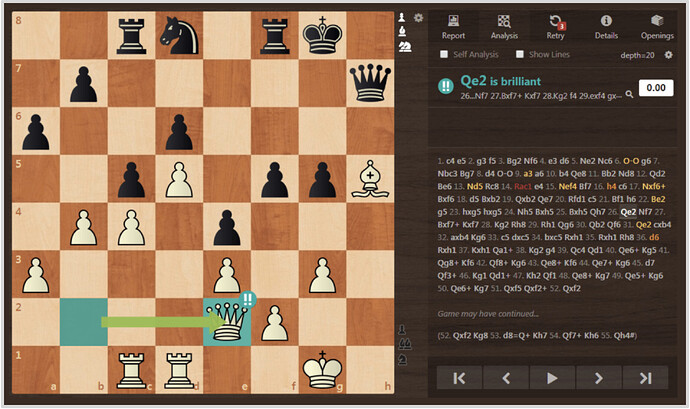
Task: Skip to the last move
Action: tap(644, 377)
